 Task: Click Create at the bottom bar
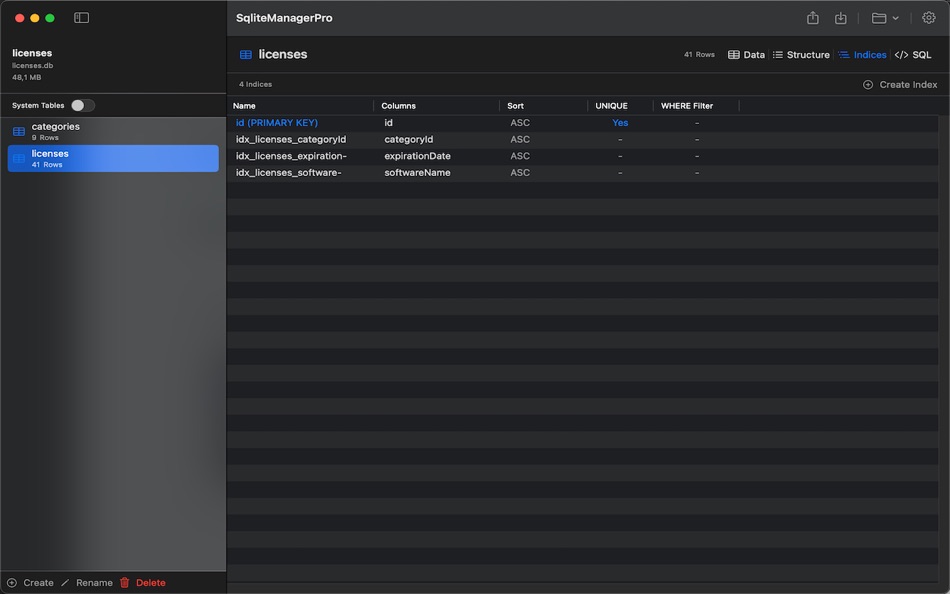[33, 582]
